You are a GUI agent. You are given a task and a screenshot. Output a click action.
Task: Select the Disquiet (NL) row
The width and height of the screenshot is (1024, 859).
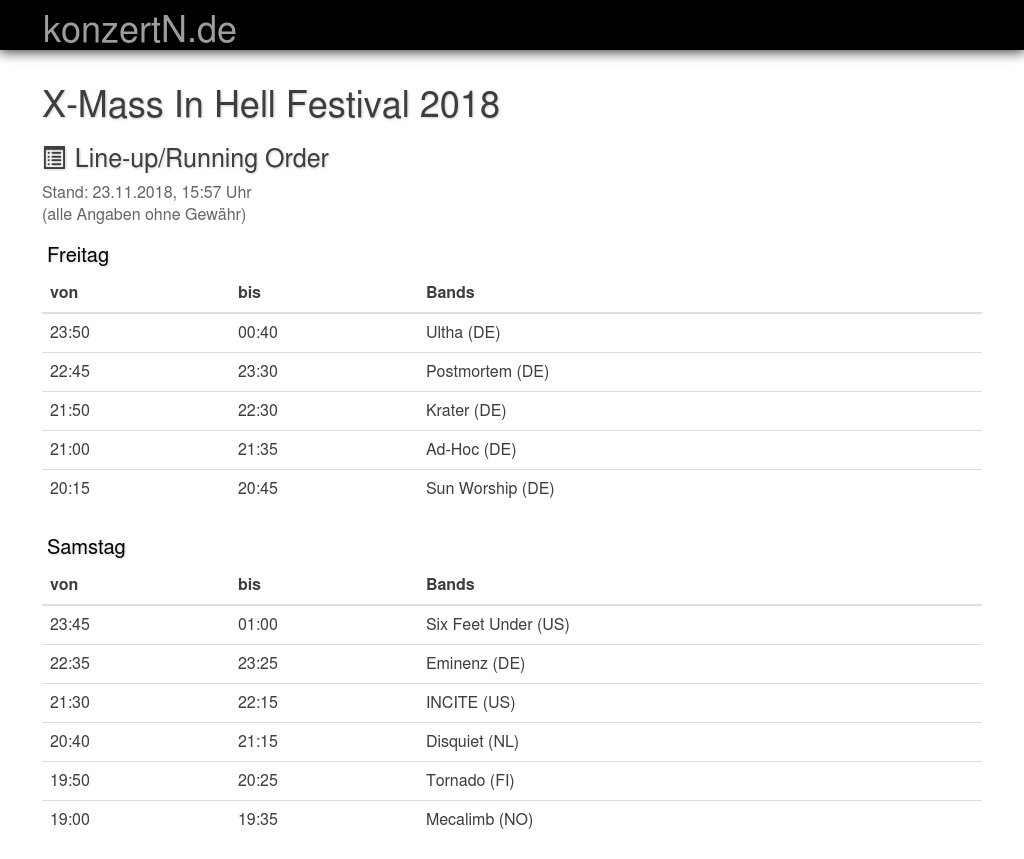coord(472,742)
